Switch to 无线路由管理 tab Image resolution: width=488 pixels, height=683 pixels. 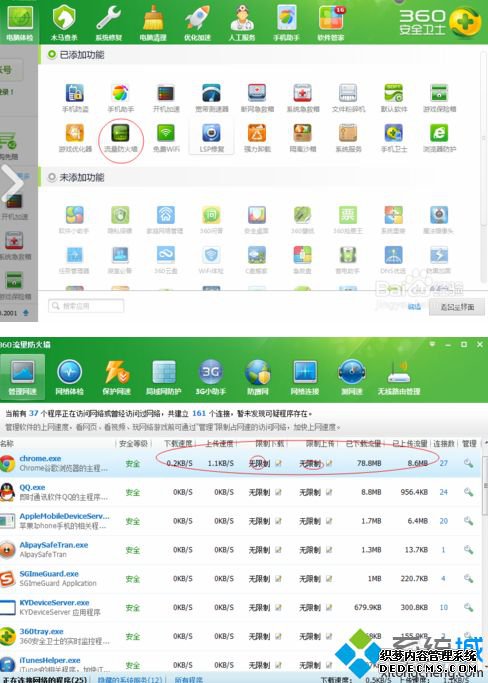coord(399,377)
